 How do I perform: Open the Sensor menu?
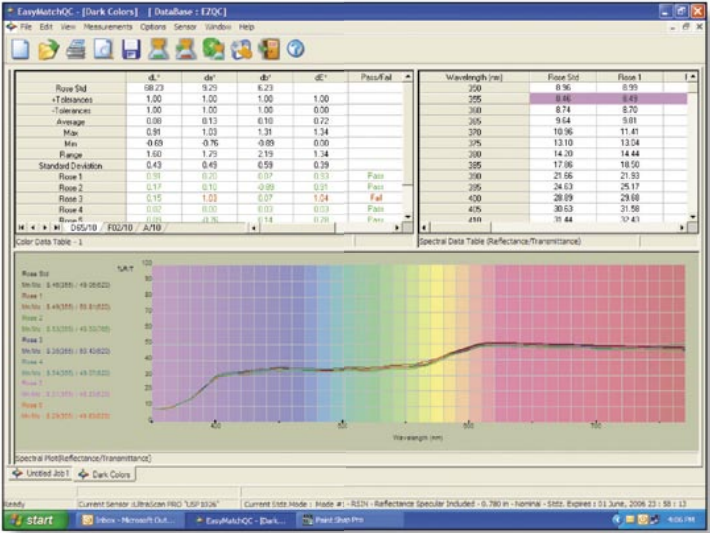pos(185,27)
